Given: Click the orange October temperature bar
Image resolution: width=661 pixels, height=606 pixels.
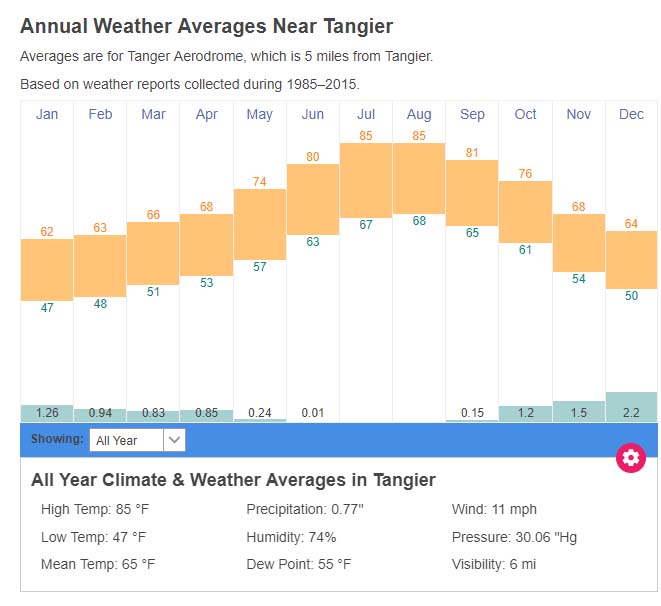Looking at the screenshot, I should (x=525, y=211).
